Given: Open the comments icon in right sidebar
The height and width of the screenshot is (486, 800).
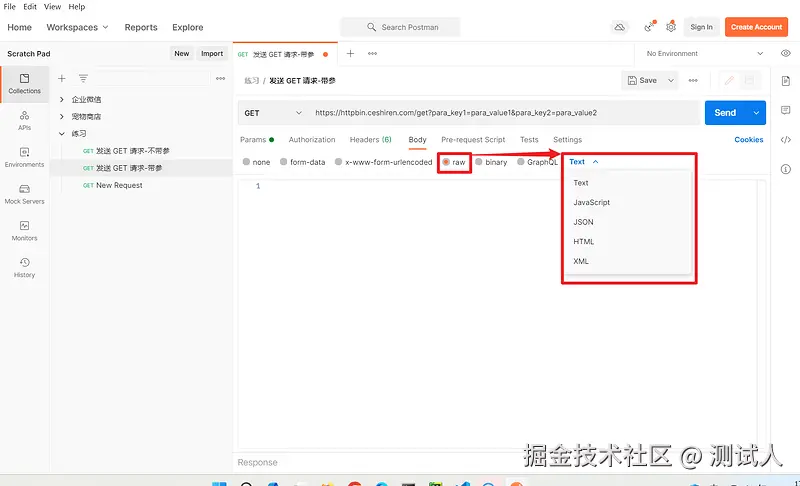Looking at the screenshot, I should pos(786,110).
